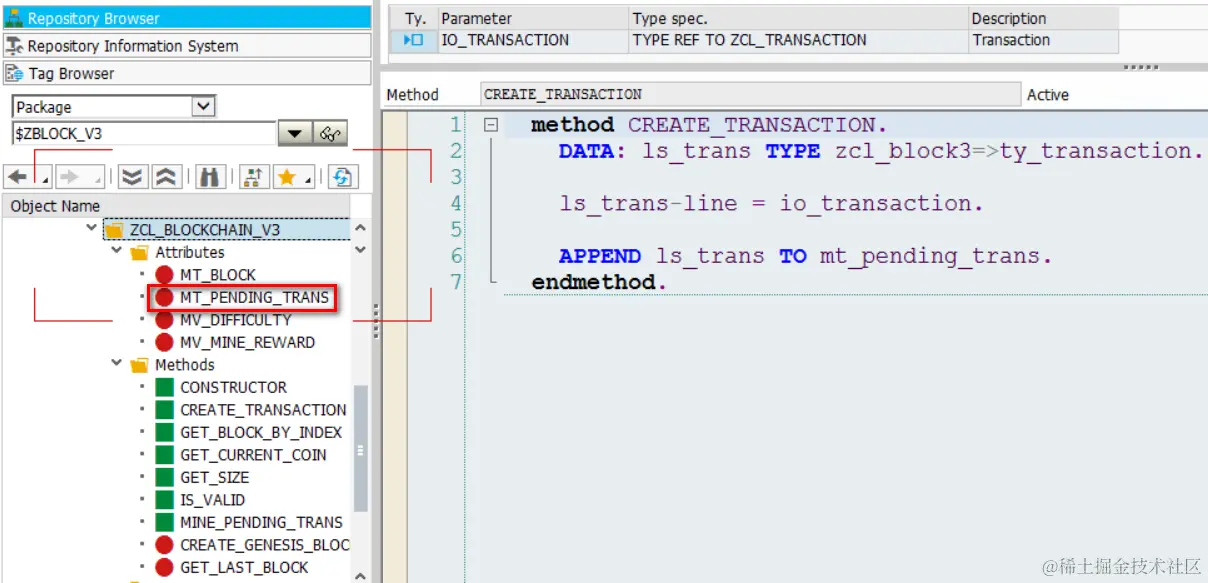Click the red circle icon beside MT_BLOCK
Image resolution: width=1208 pixels, height=583 pixels.
pyautogui.click(x=164, y=275)
